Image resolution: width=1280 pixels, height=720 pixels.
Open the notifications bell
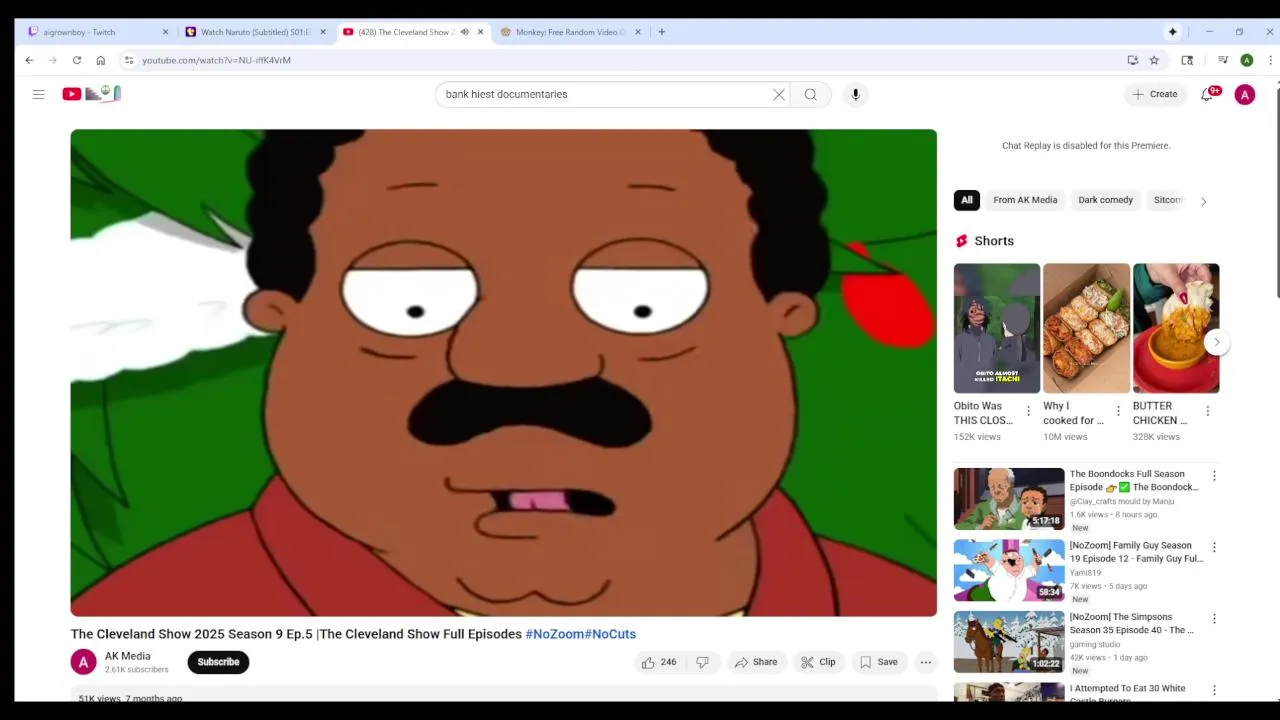pyautogui.click(x=1207, y=94)
